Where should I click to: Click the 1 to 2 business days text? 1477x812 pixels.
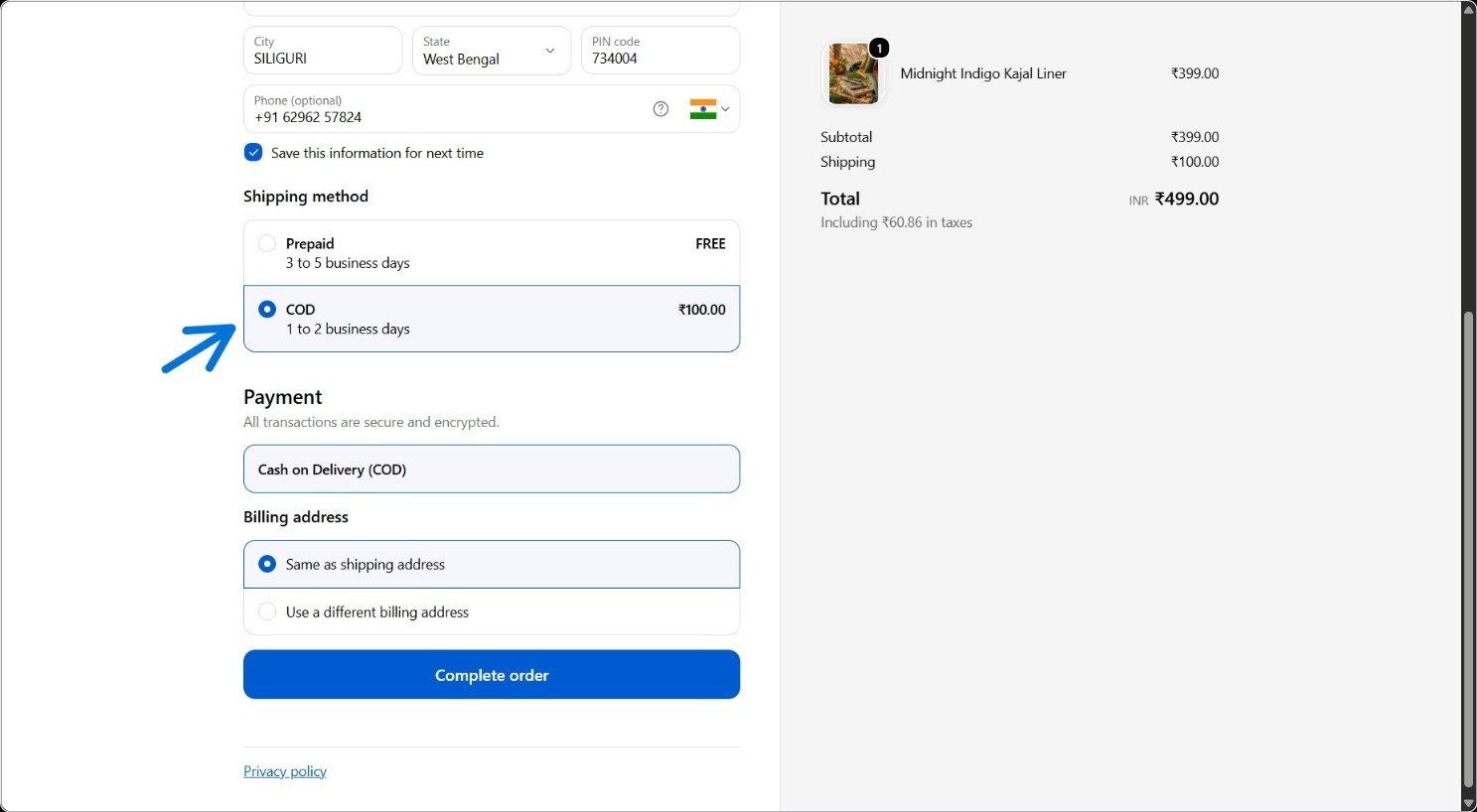coord(348,329)
